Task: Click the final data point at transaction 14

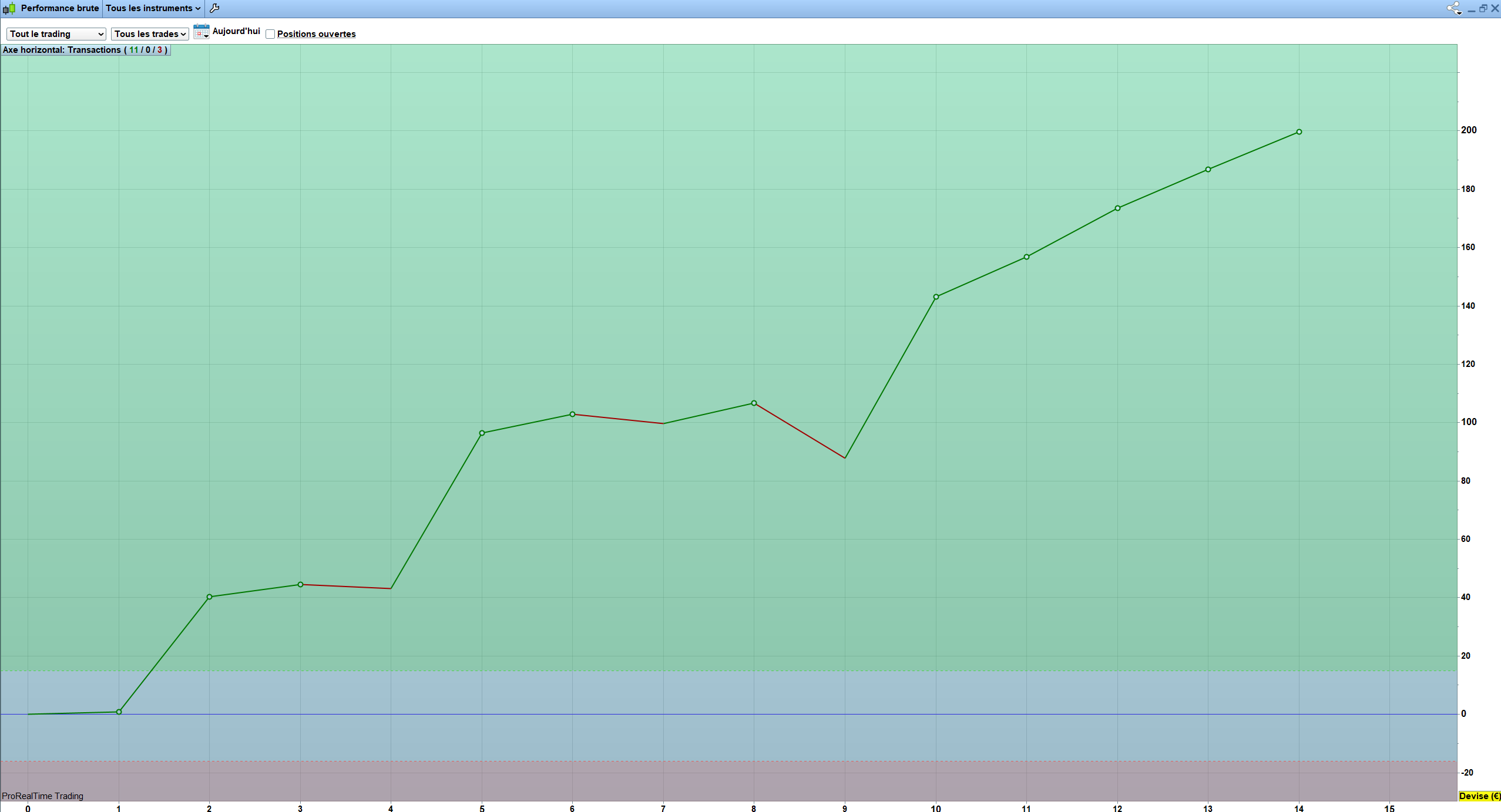Action: click(1299, 132)
